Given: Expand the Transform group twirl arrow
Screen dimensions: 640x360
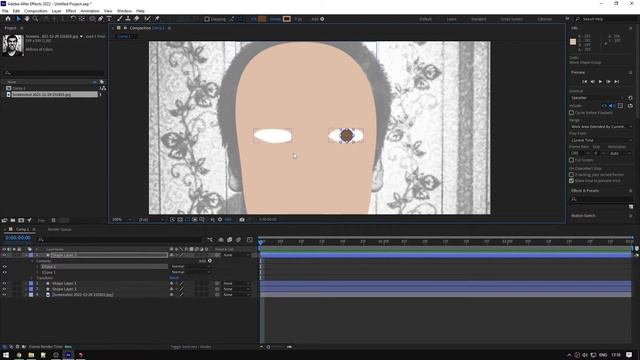Looking at the screenshot, I should click(x=32, y=278).
